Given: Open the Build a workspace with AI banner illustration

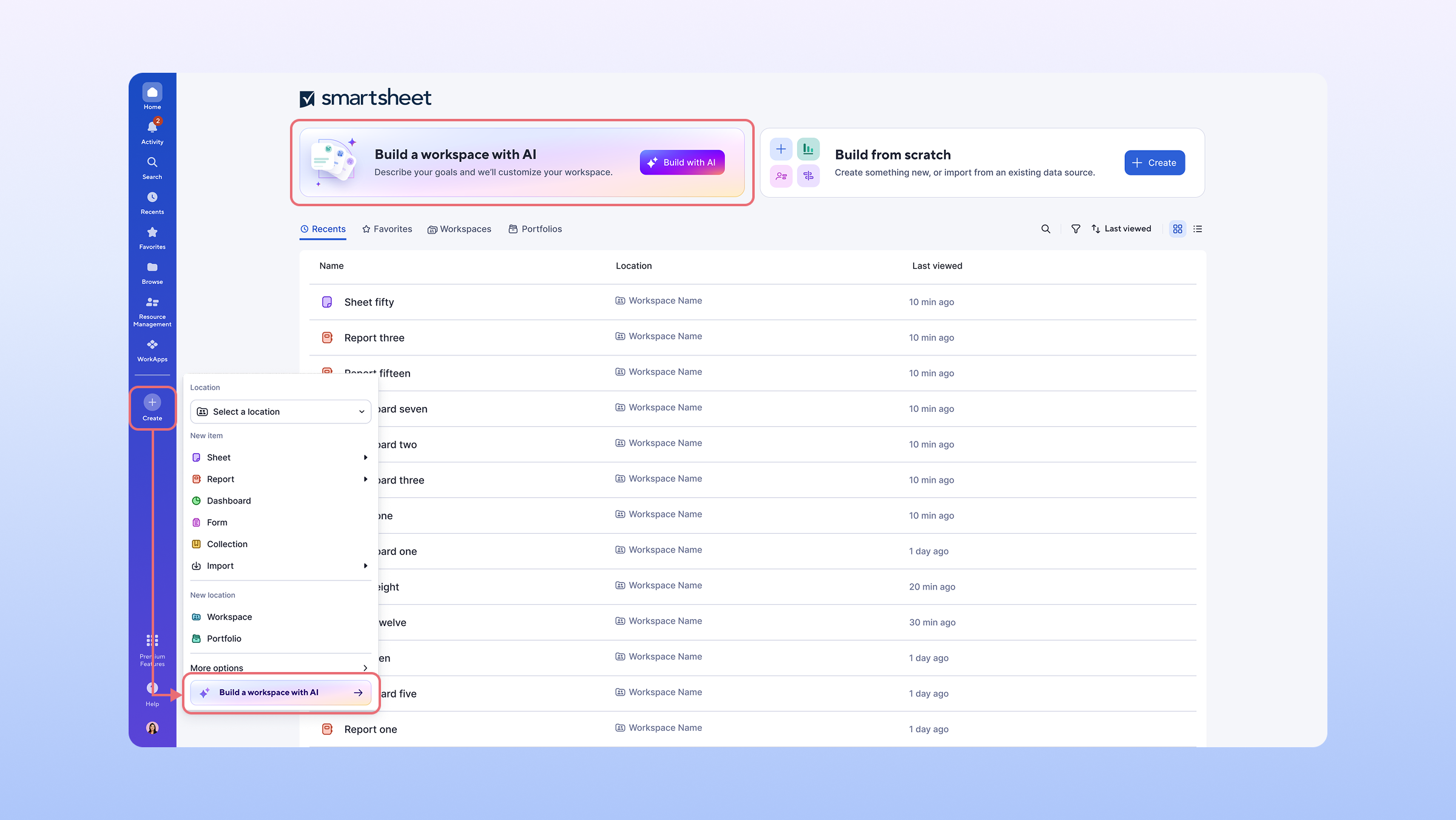Looking at the screenshot, I should (x=334, y=163).
